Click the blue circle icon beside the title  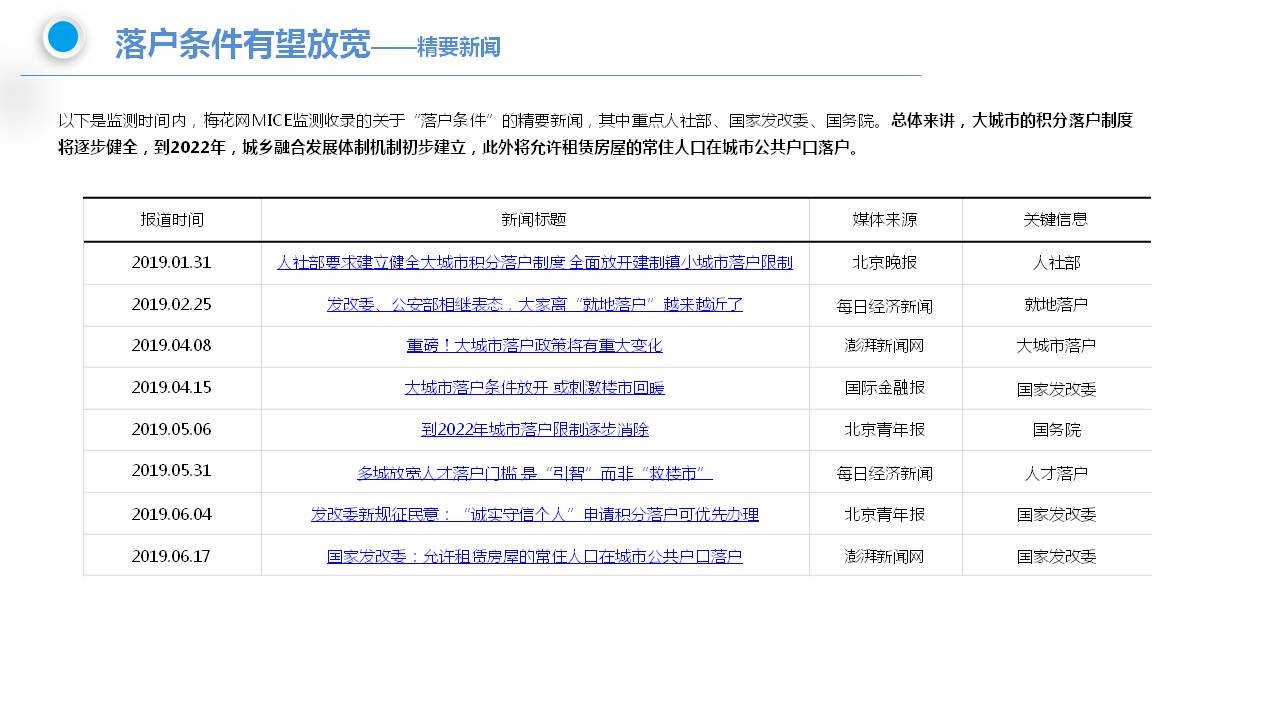coord(63,37)
